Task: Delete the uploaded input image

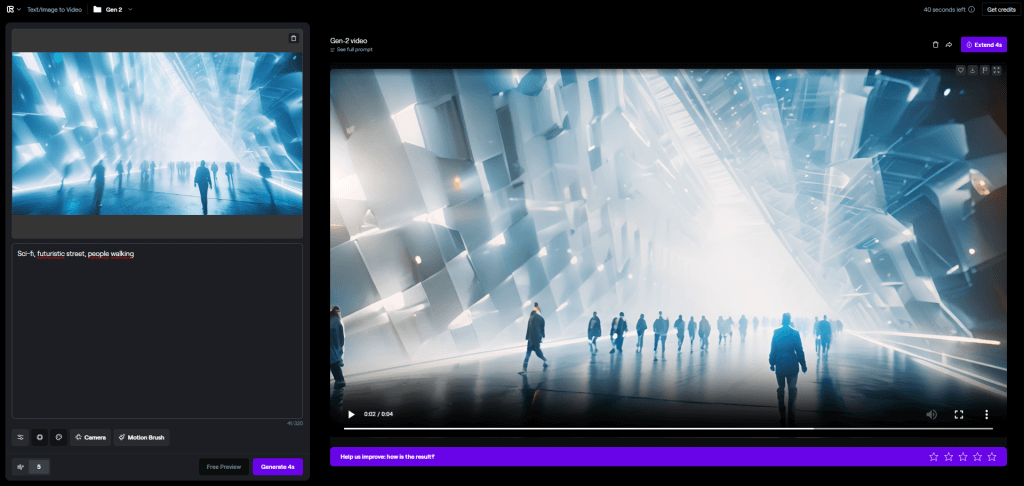Action: pos(293,38)
